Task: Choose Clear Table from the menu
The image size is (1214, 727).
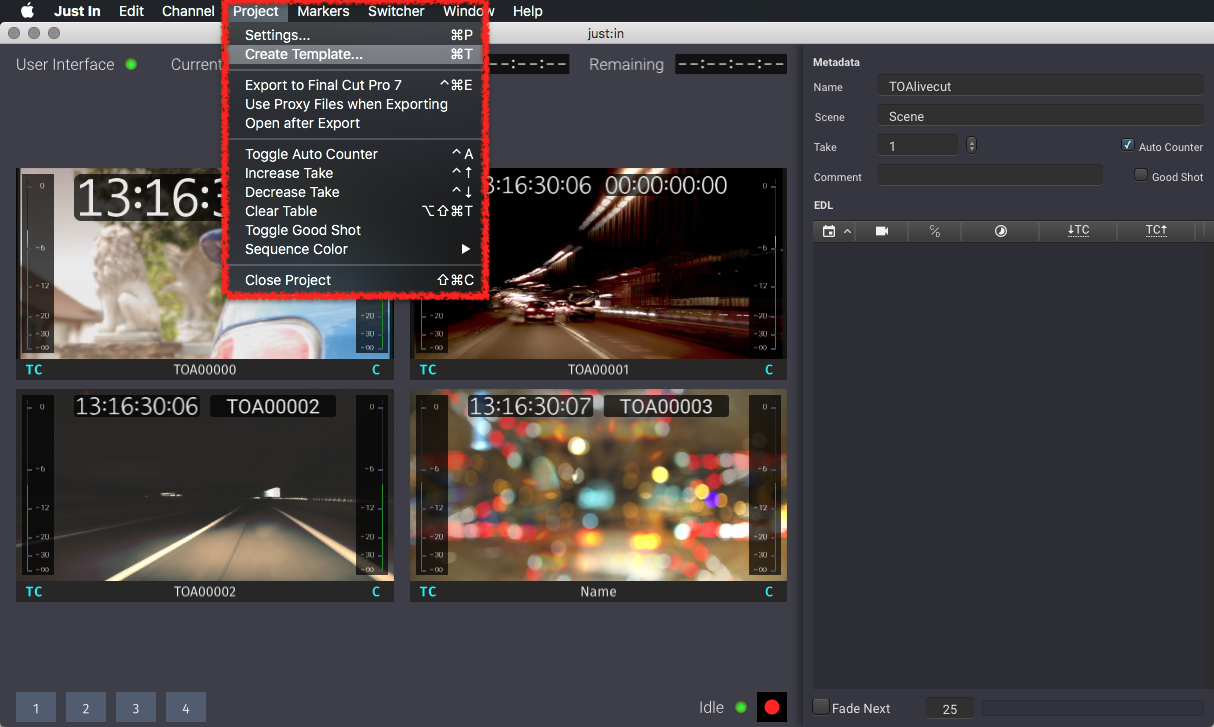Action: (x=356, y=211)
